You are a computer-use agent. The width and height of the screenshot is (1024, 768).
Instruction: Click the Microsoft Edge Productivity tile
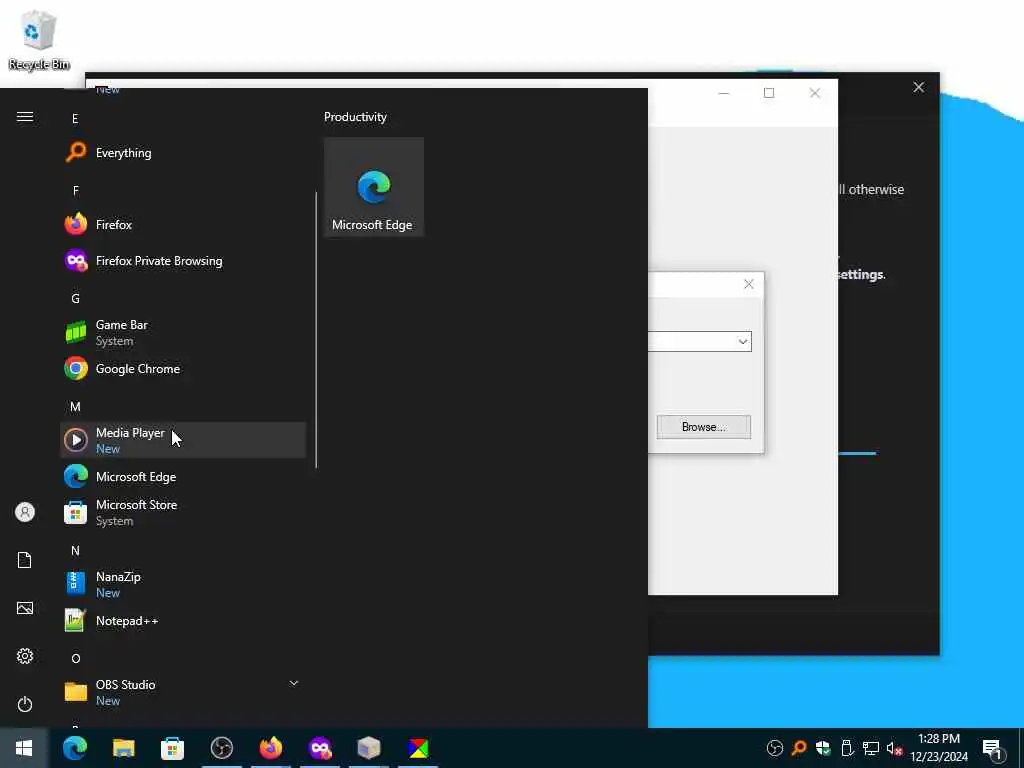tap(374, 187)
